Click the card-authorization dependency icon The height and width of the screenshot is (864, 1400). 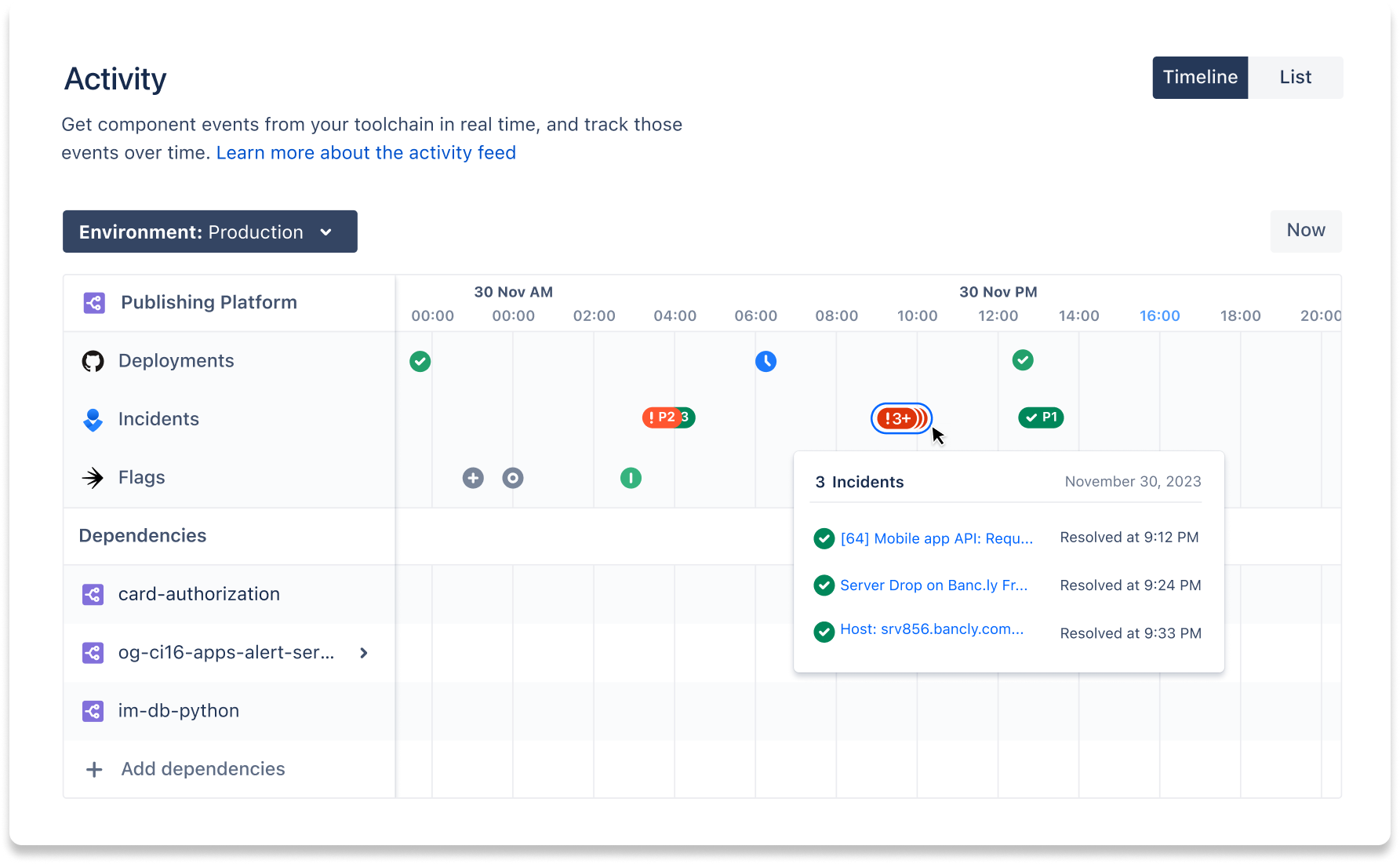coord(93,594)
